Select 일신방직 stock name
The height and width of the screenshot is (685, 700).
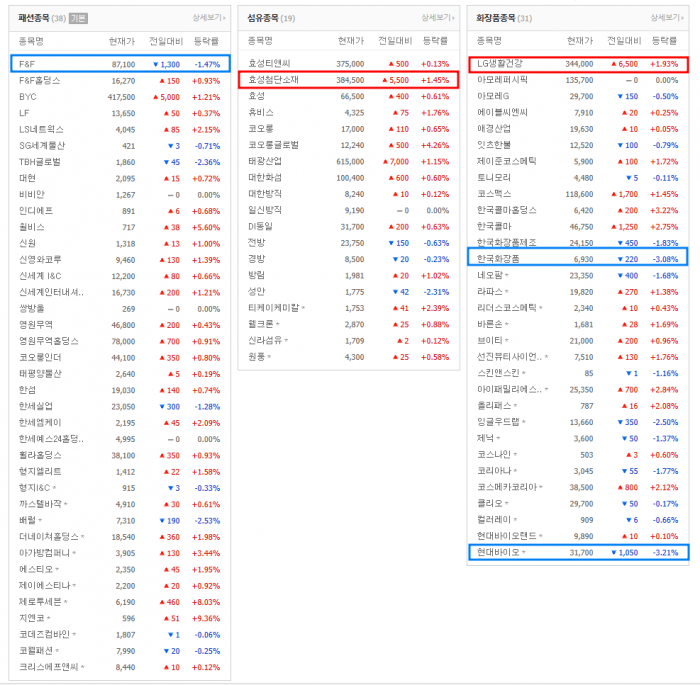[x=265, y=210]
